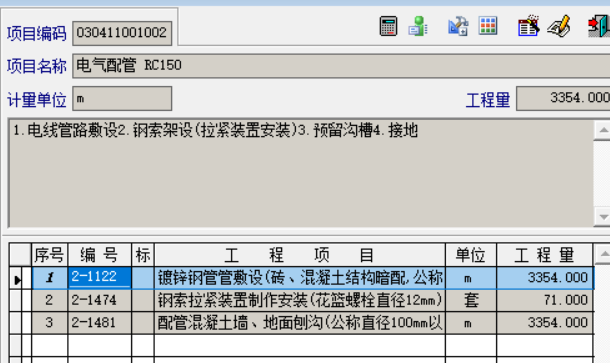Image resolution: width=610 pixels, height=363 pixels.
Task: Click the 计量单位 label
Action: (37, 100)
